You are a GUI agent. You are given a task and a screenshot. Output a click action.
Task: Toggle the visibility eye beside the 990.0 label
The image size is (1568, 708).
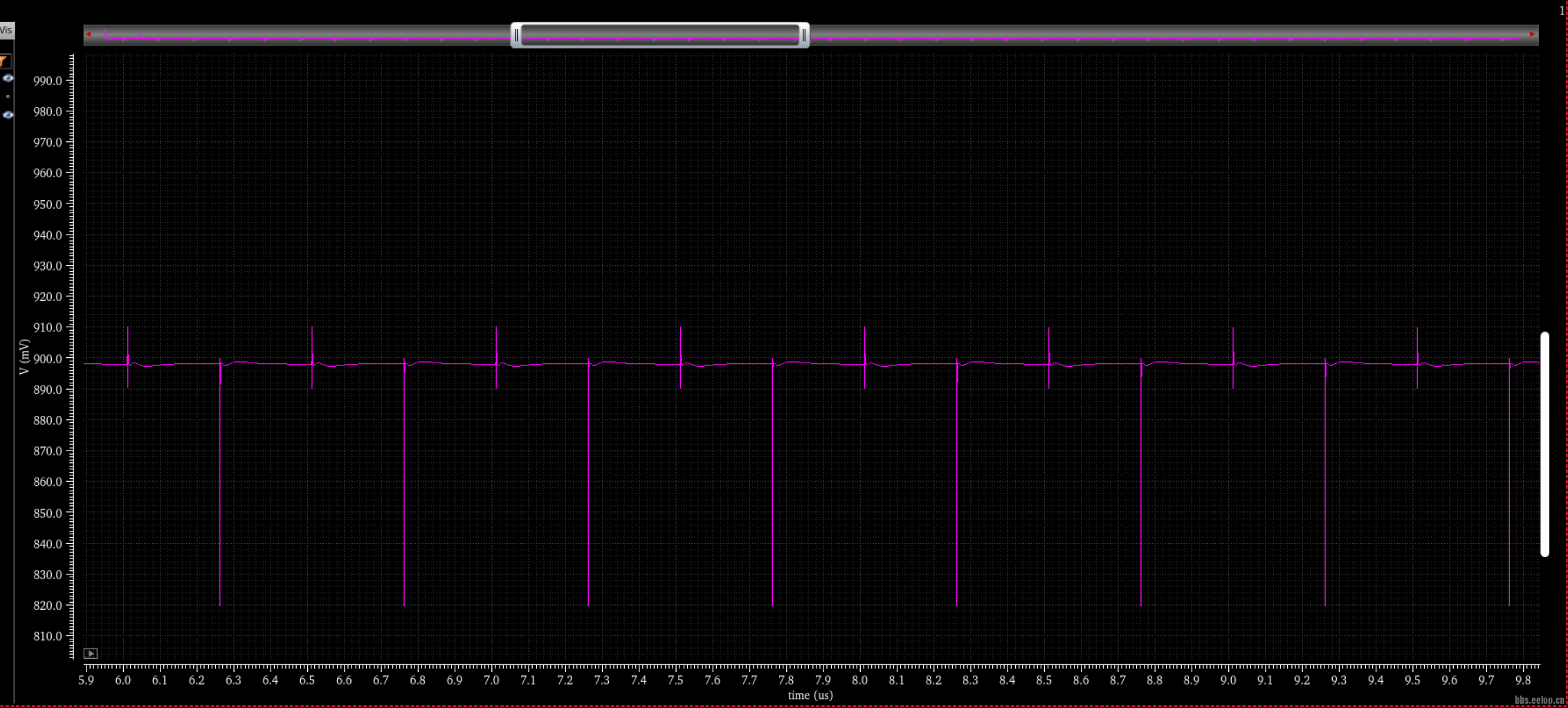[8, 78]
